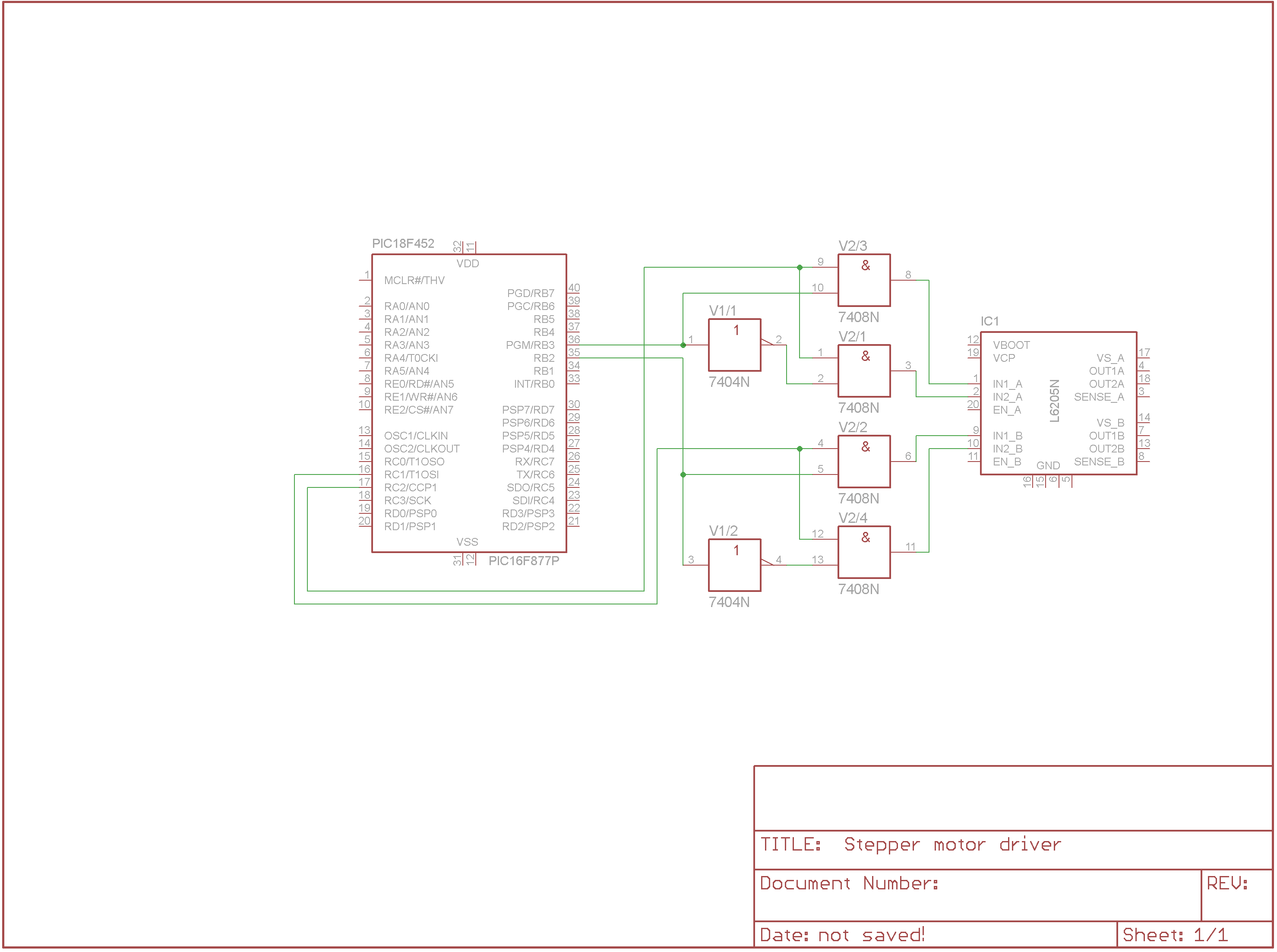Click the junction dot at V1/1 pin 1
Viewport: 1277px width, 952px height.
[683, 346]
